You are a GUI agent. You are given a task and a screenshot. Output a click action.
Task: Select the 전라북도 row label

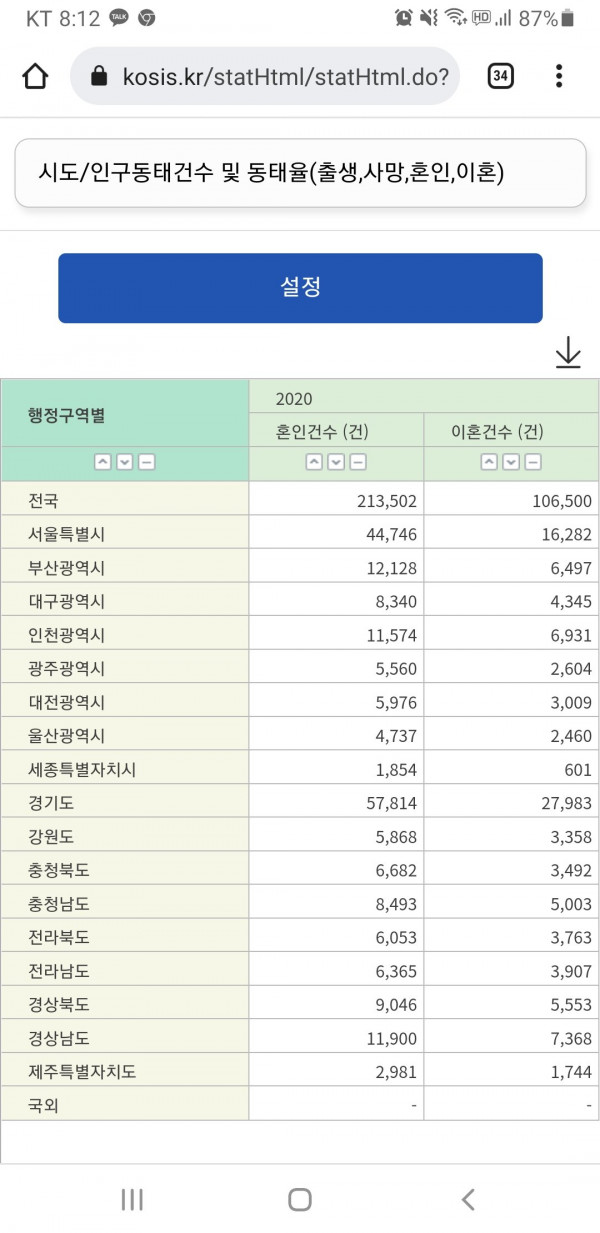point(125,937)
